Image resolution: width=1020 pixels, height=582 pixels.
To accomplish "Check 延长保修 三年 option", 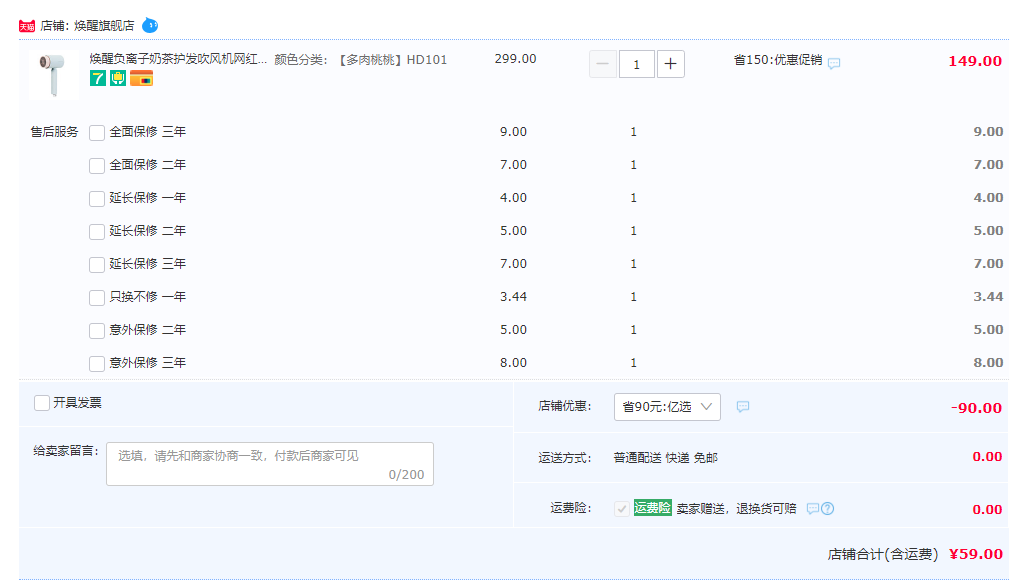I will pos(97,265).
